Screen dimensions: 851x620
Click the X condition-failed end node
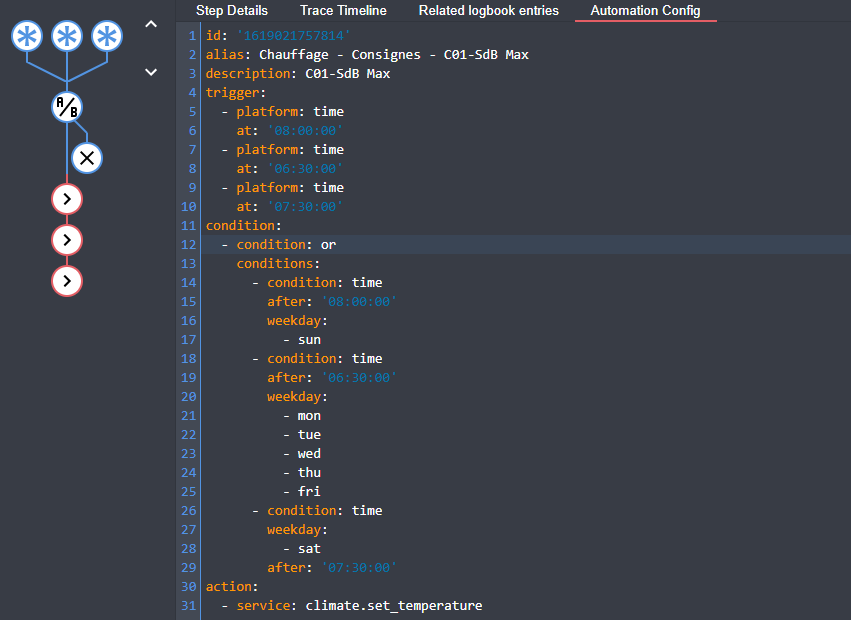87,157
